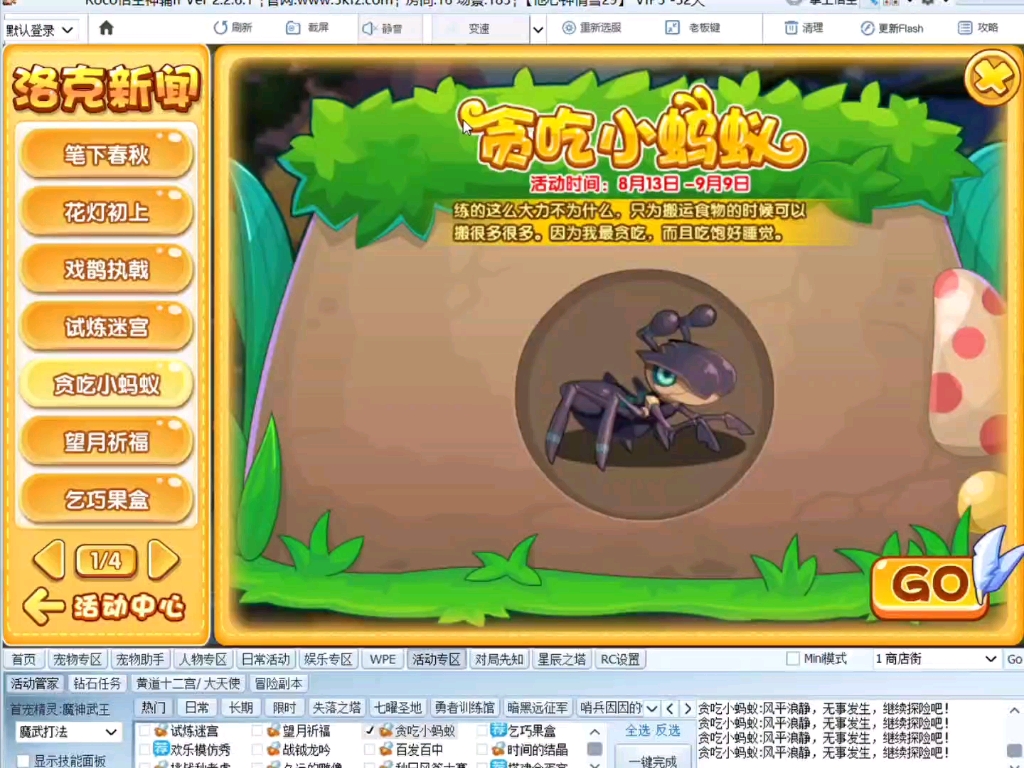Image resolution: width=1024 pixels, height=768 pixels.
Task: Open 笔下春秋 news item
Action: 106,155
